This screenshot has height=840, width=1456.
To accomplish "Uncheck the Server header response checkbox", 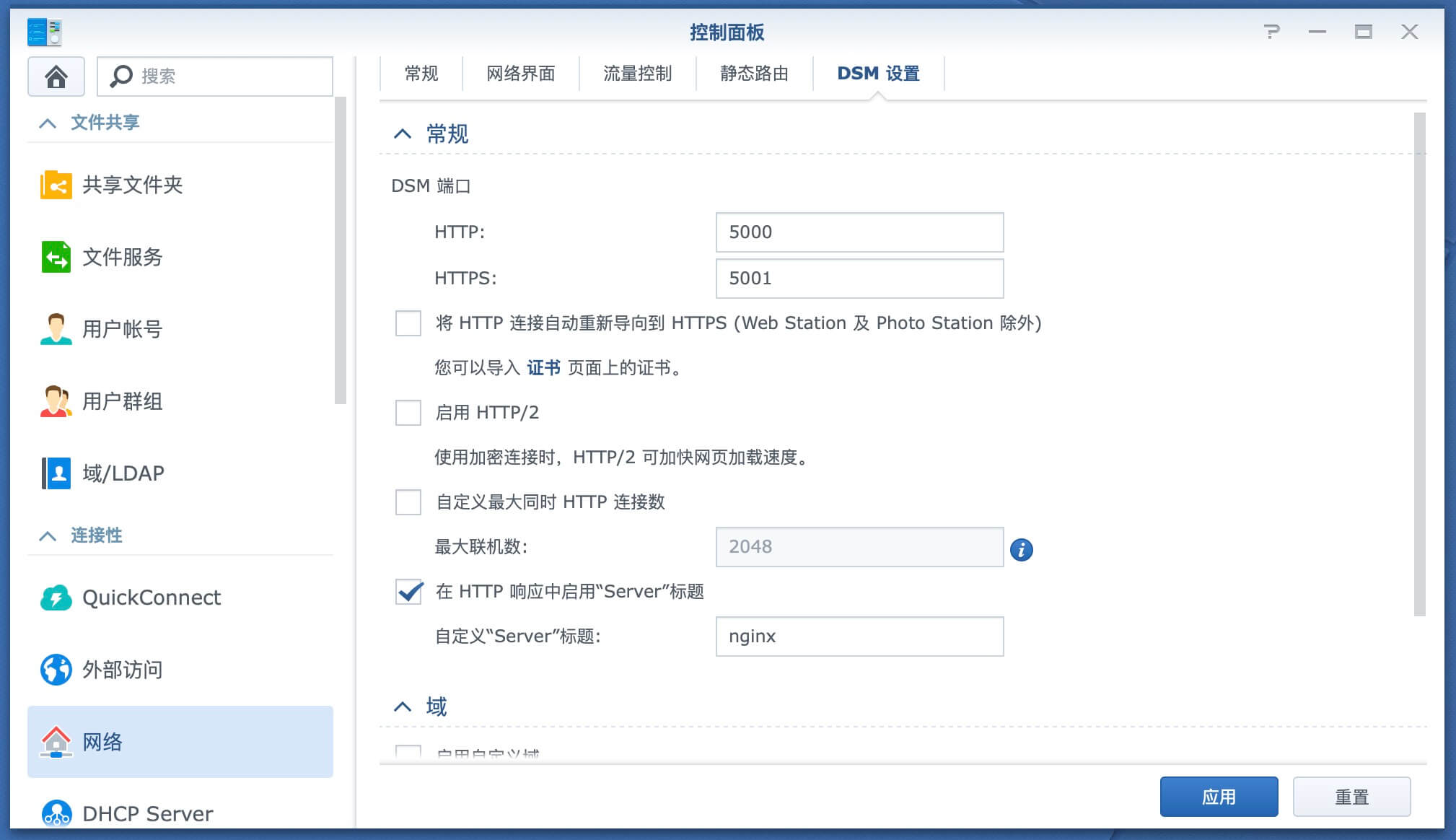I will 408,592.
